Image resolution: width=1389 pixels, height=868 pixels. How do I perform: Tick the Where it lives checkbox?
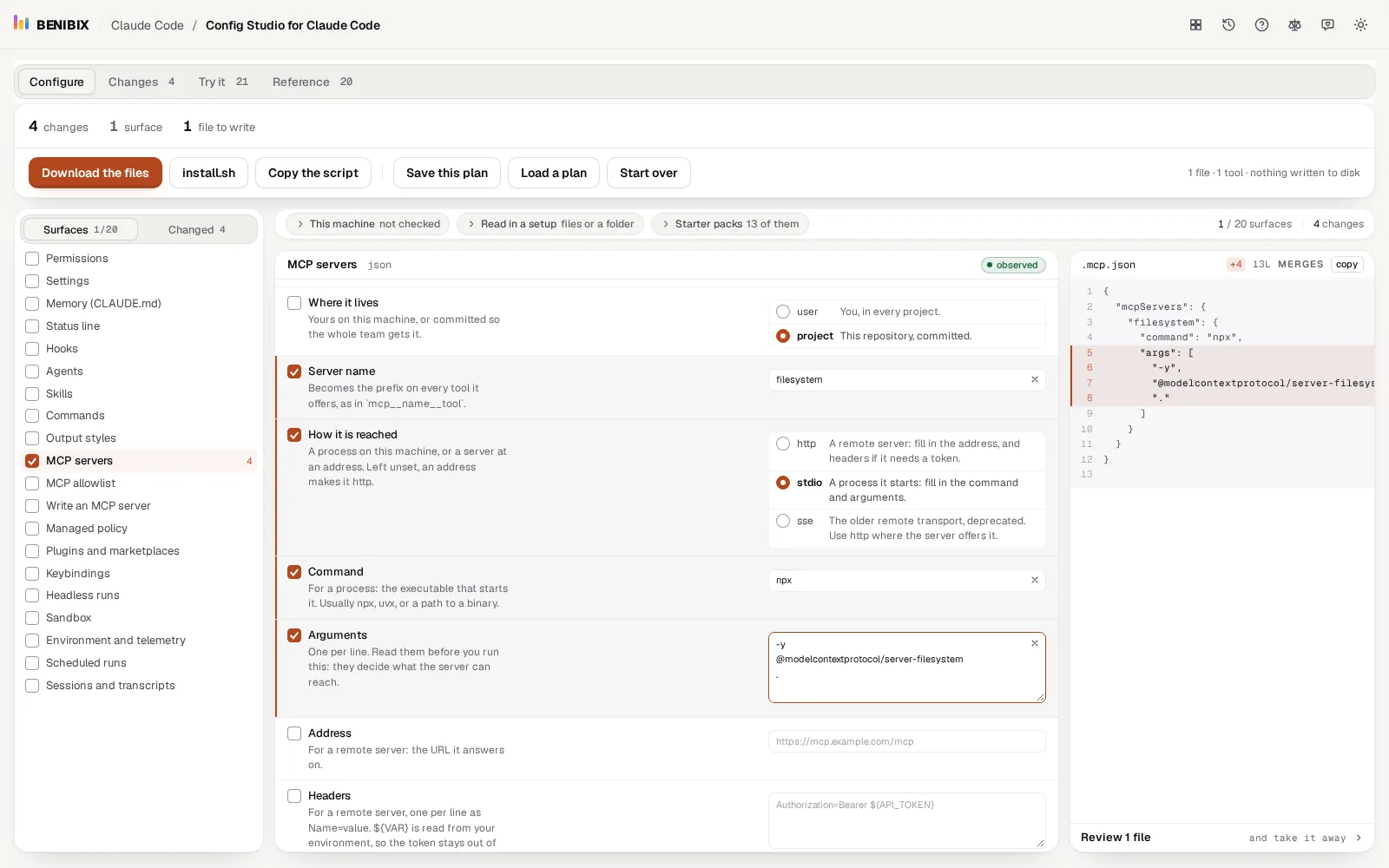click(x=294, y=303)
